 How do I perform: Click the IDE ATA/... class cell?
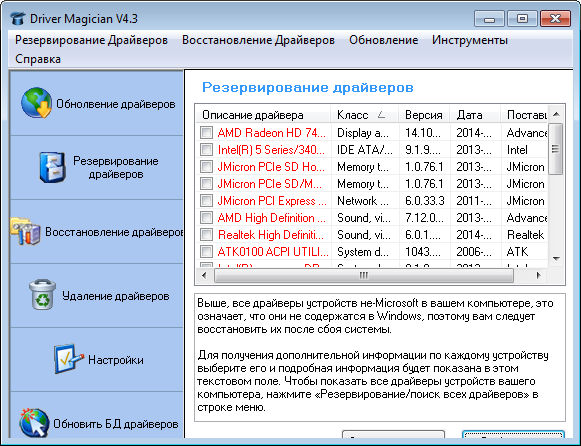point(365,150)
